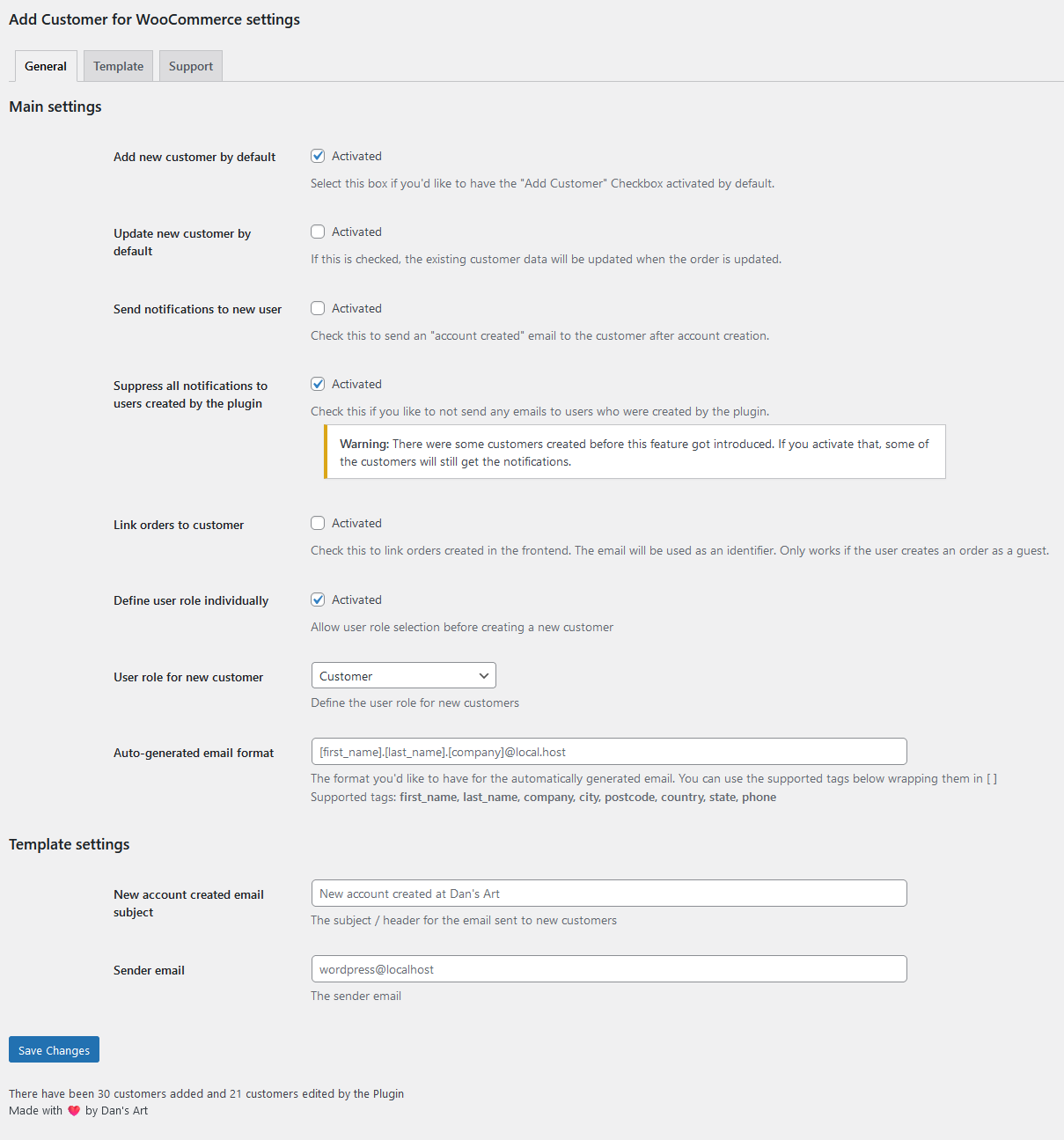Click 'Define the user role for new customers' description
This screenshot has width=1064, height=1140.
coord(415,702)
